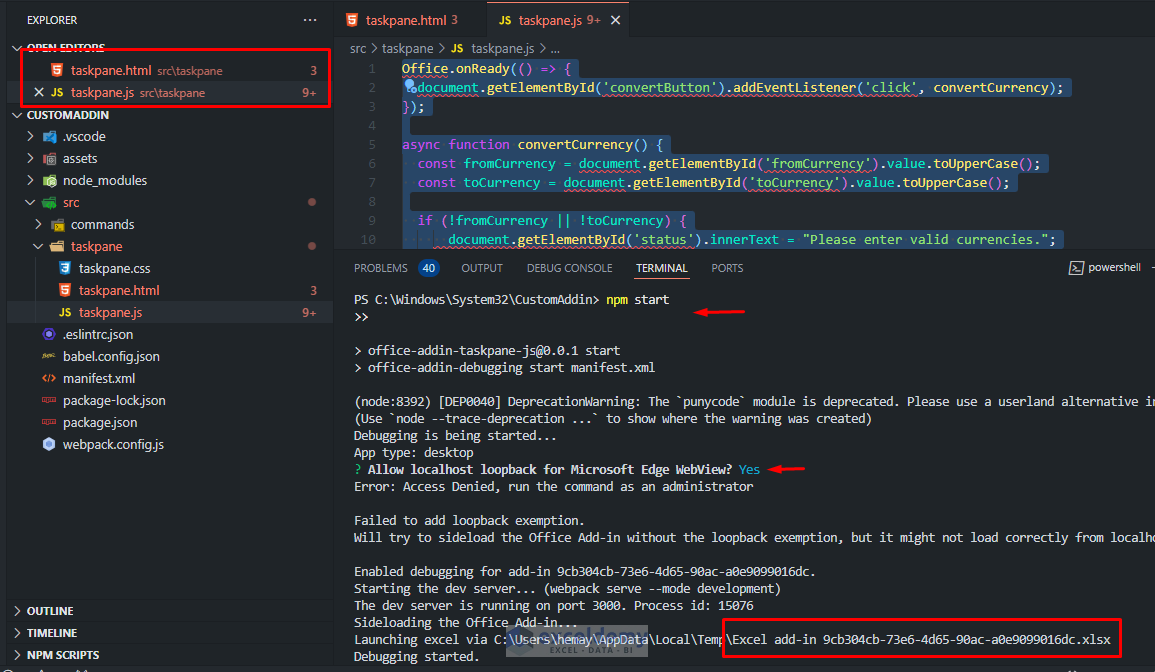Close taskpane.js in Open Editors list
The image size is (1155, 672).
point(39,92)
